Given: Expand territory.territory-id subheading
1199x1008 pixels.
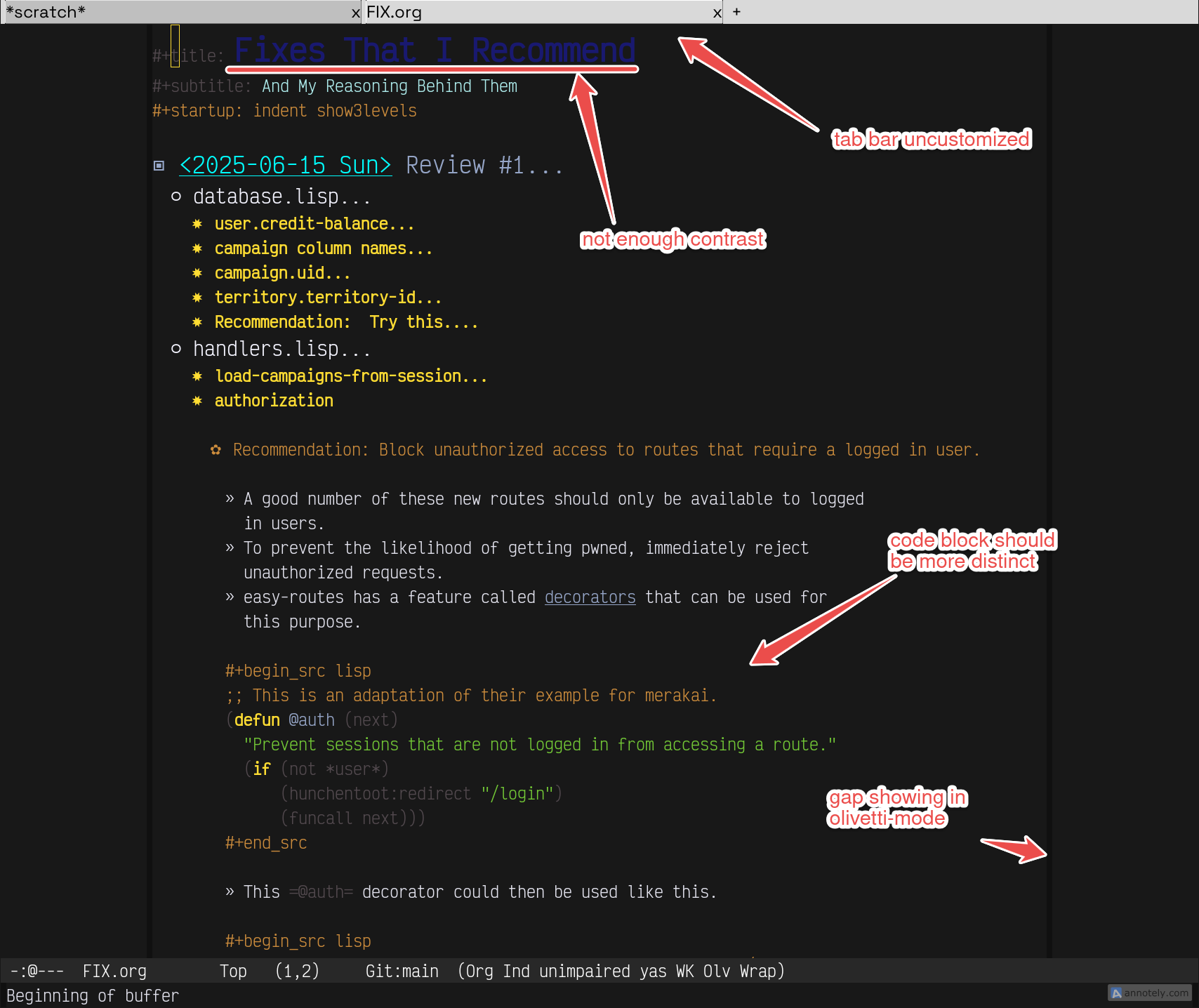Looking at the screenshot, I should click(x=328, y=298).
